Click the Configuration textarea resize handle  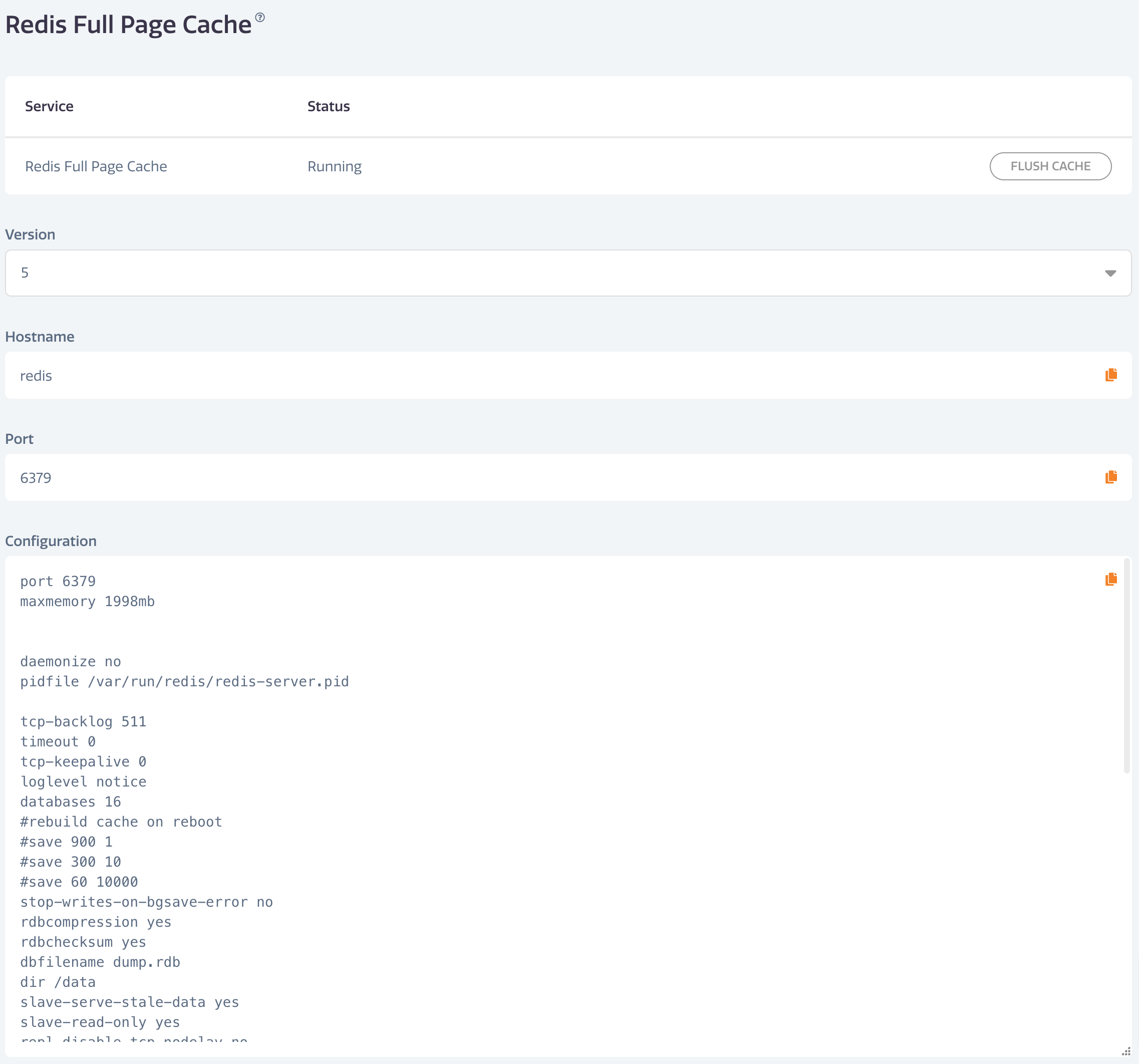tap(1125, 1051)
